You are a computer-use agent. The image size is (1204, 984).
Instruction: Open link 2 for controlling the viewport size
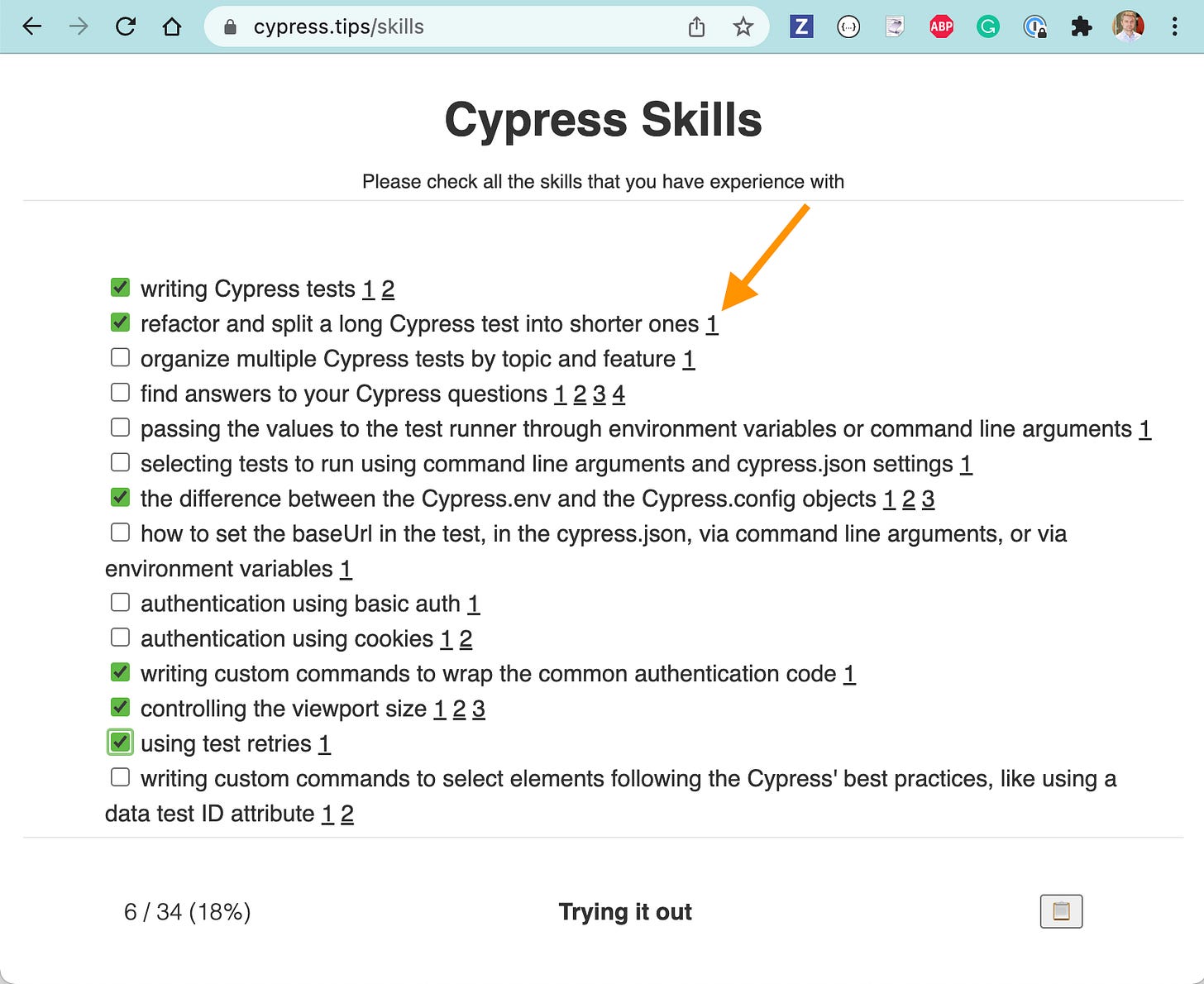[x=459, y=709]
